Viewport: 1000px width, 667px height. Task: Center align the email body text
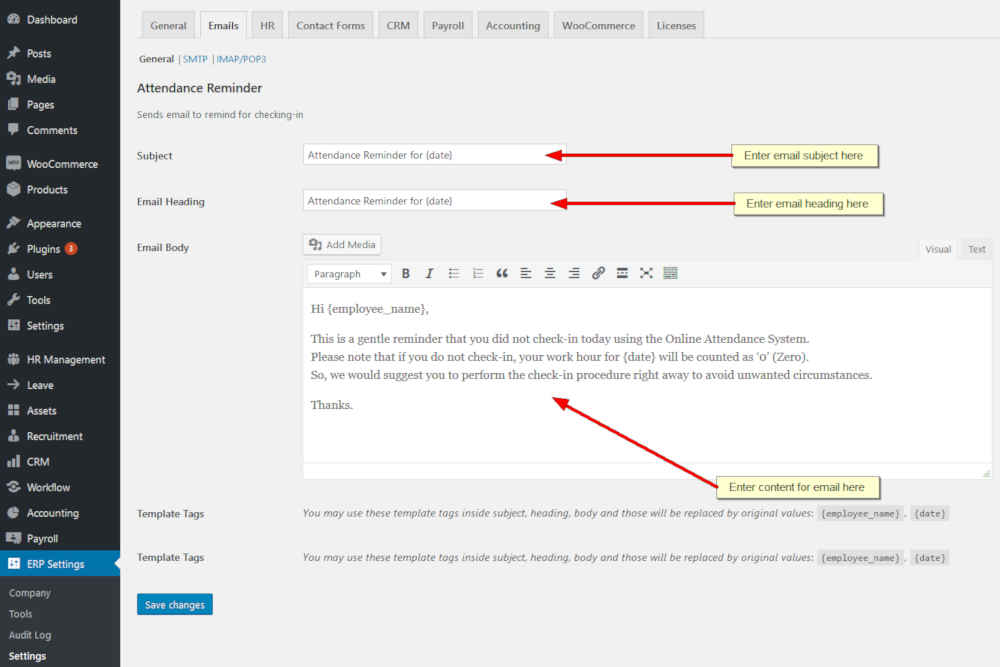click(550, 273)
